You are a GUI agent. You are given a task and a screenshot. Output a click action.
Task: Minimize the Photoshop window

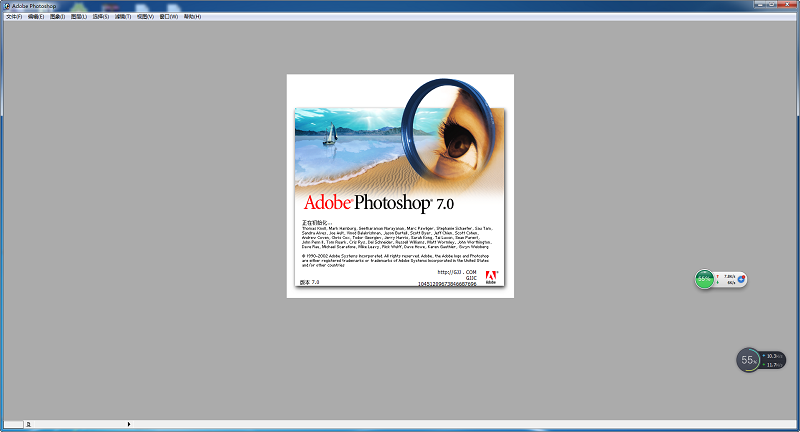(x=760, y=4)
